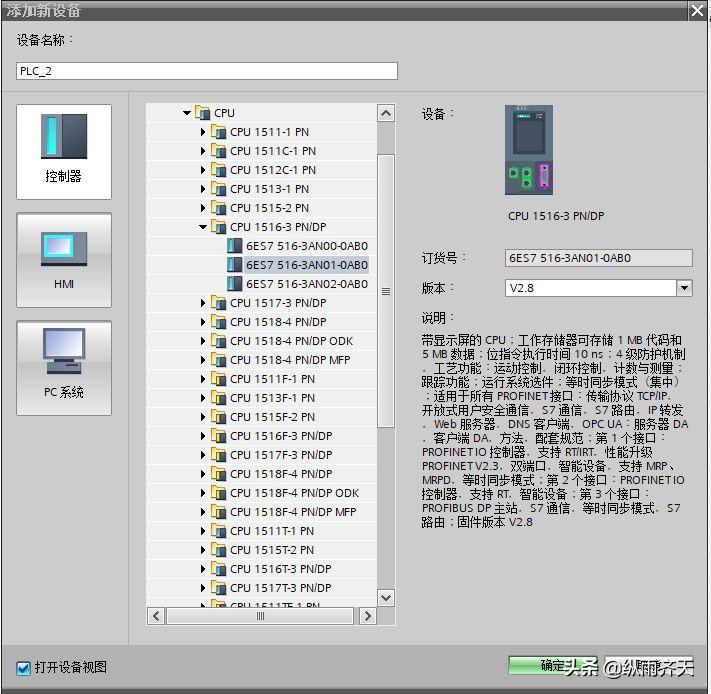Click the CPU 1511F-1 PN folder icon
This screenshot has height=694, width=711.
click(x=219, y=379)
